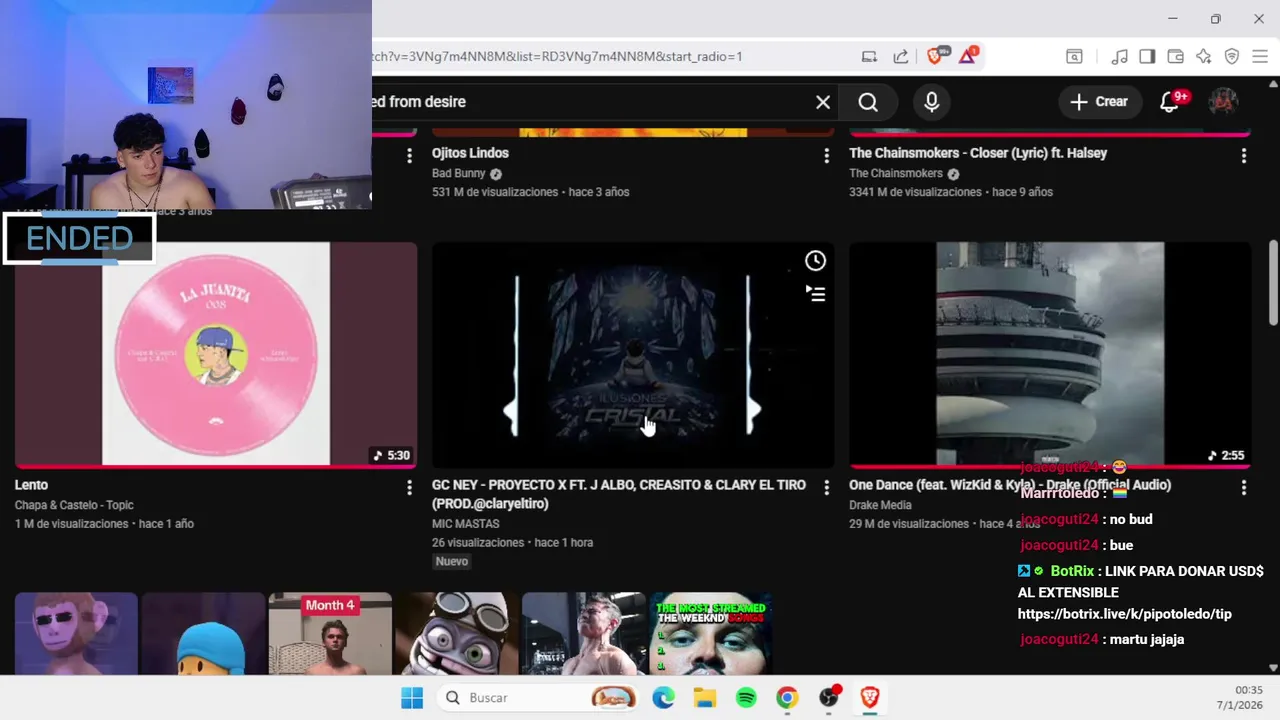Open more options for Ojitos Lindos
1280x720 pixels.
826,156
